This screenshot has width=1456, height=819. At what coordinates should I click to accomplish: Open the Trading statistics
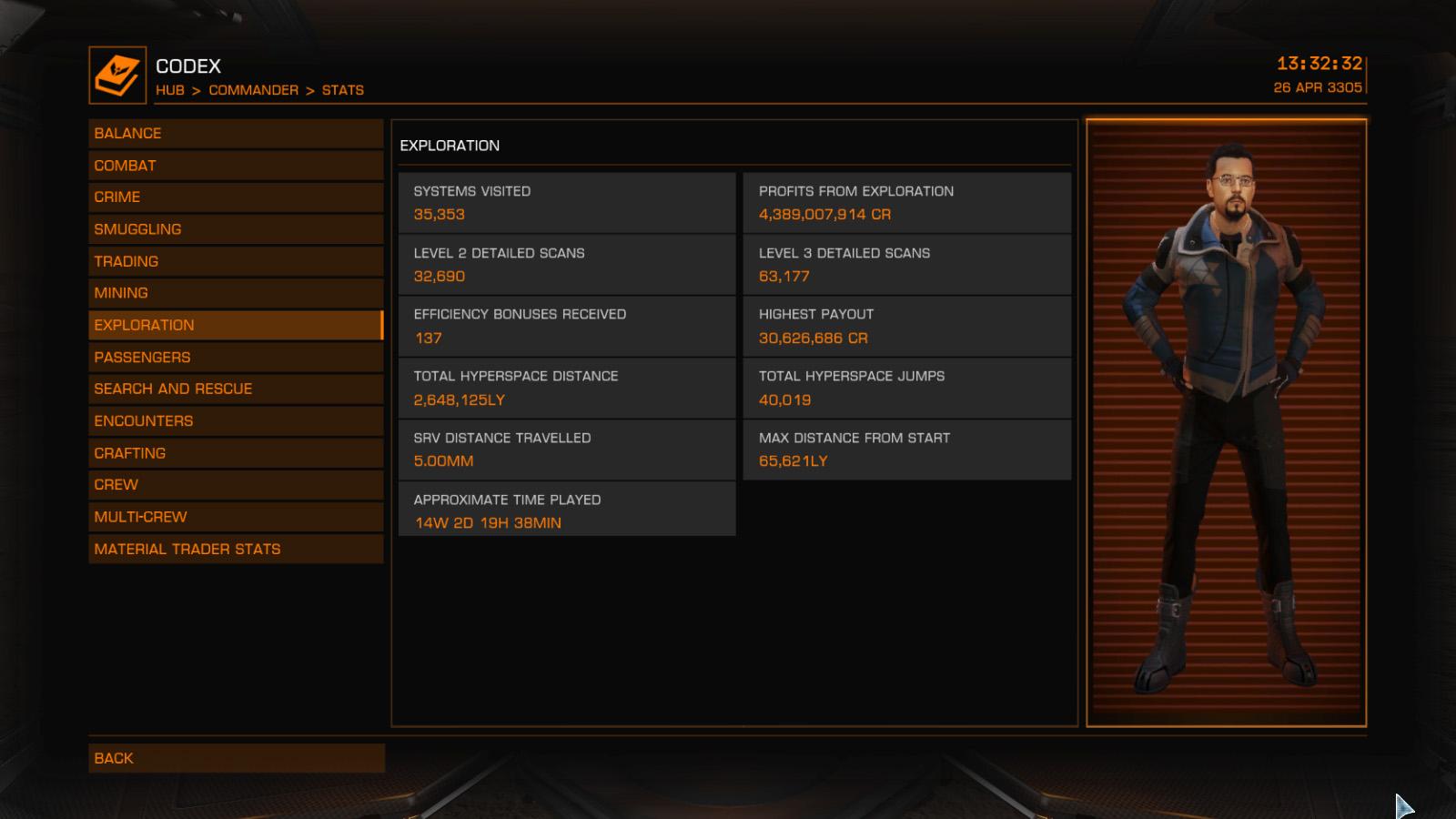pyautogui.click(x=236, y=261)
